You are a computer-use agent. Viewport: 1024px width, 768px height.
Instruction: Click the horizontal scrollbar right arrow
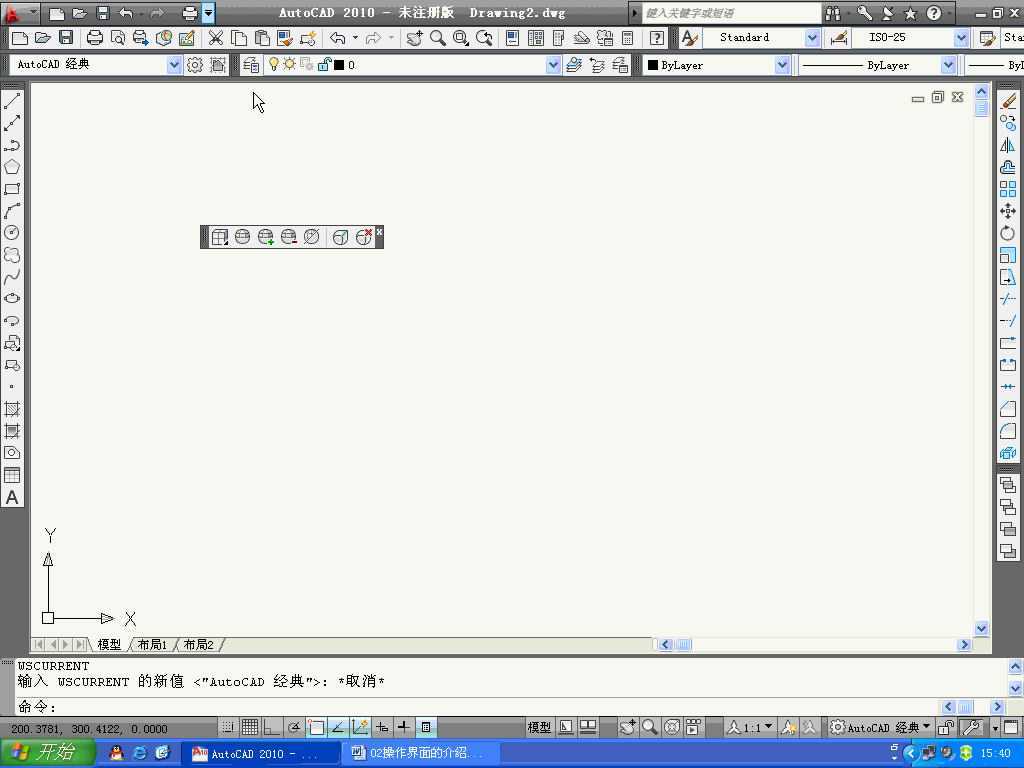tap(965, 645)
